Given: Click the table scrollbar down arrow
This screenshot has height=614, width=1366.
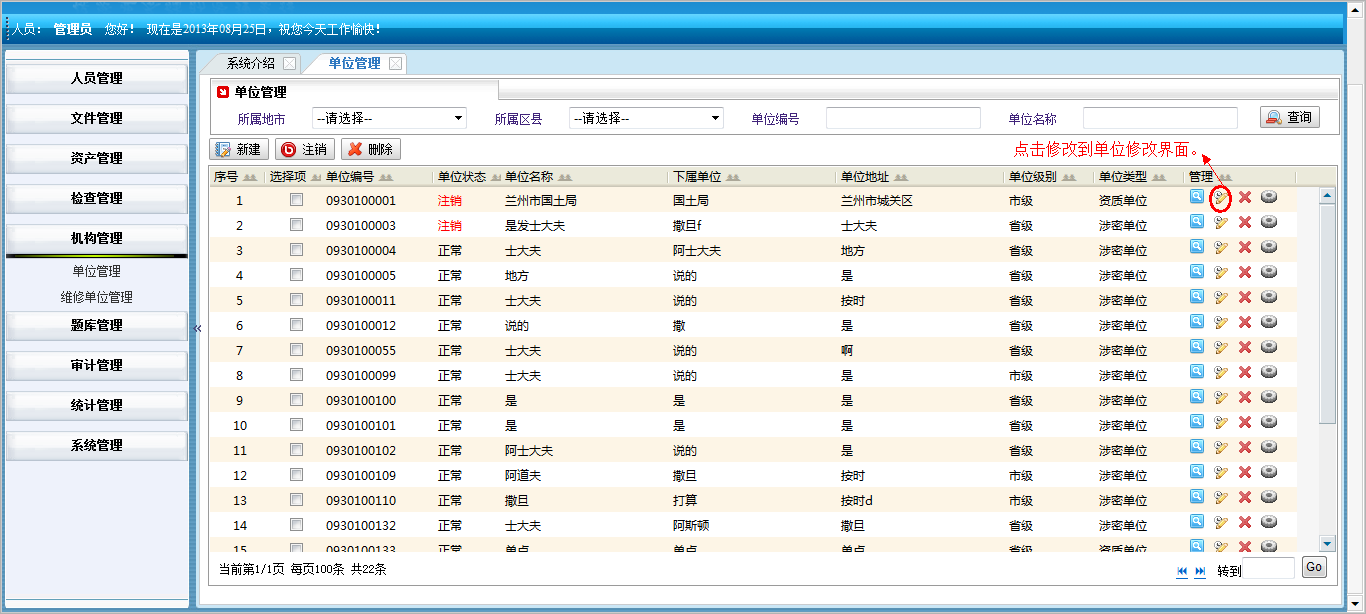Looking at the screenshot, I should point(1328,543).
